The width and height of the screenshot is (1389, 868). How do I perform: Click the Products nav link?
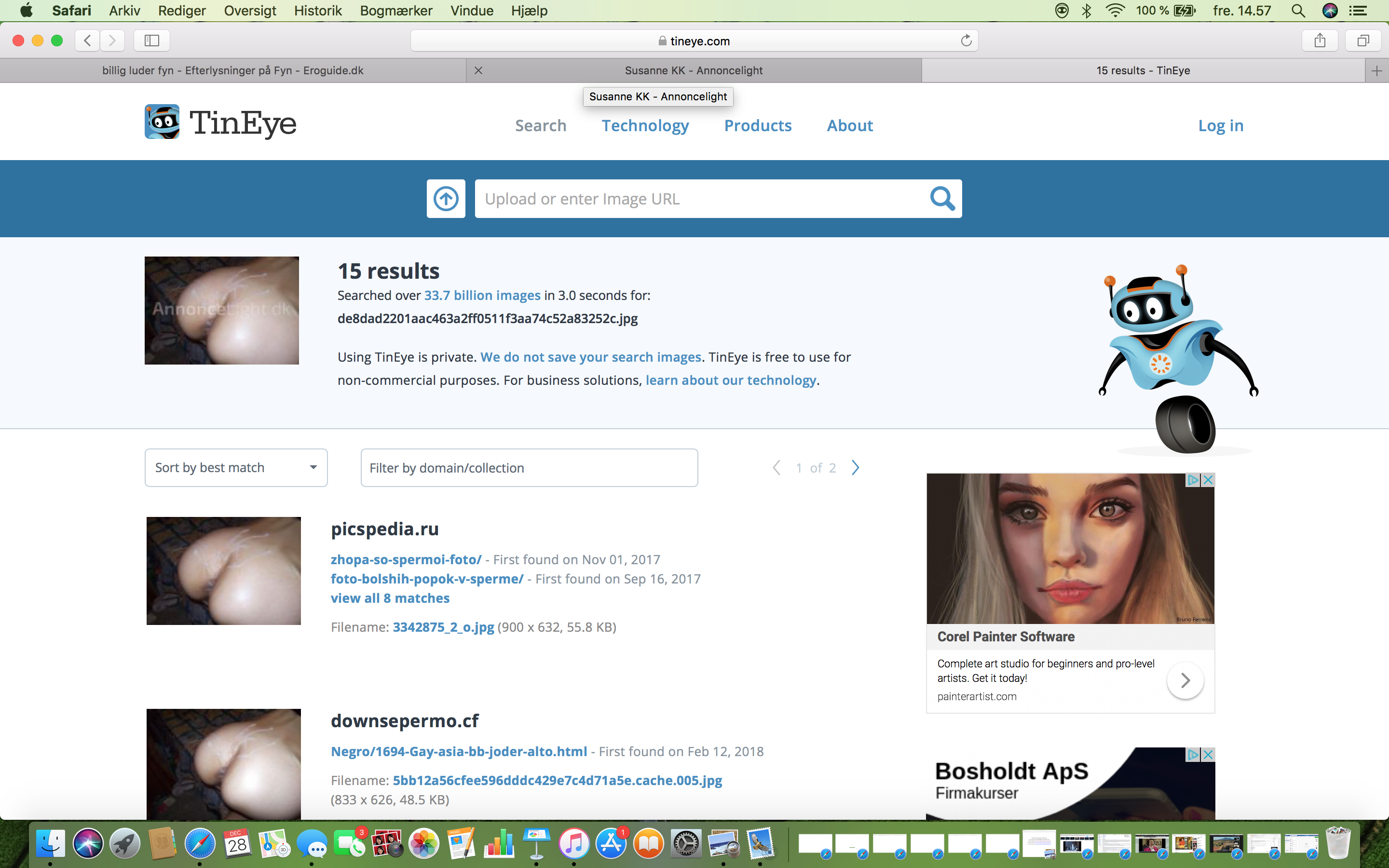(x=758, y=126)
